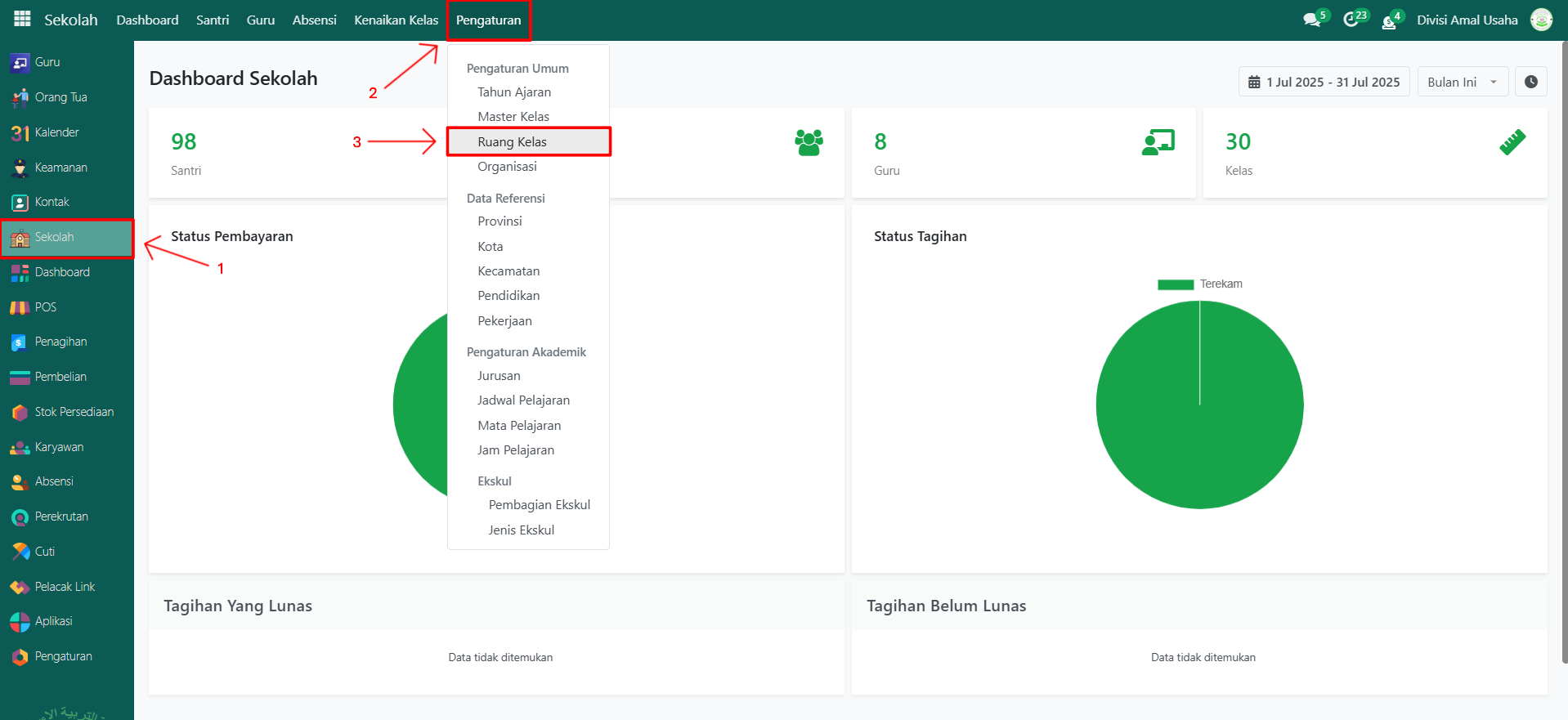
Task: Click the clock icon button beside Bulan Ini
Action: (x=1530, y=82)
